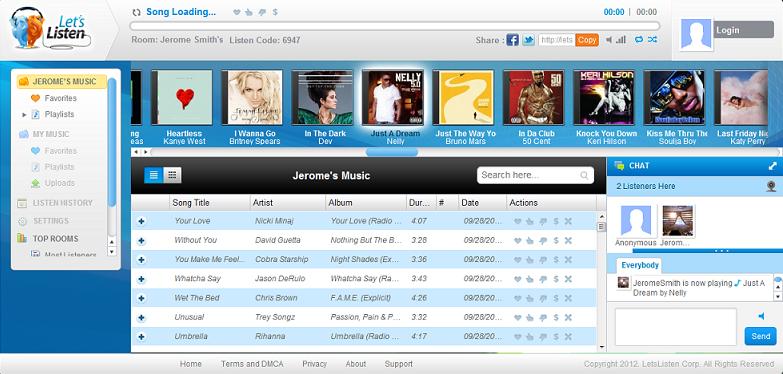Remove Umbrella with X icon
The image size is (783, 374).
pyautogui.click(x=568, y=337)
